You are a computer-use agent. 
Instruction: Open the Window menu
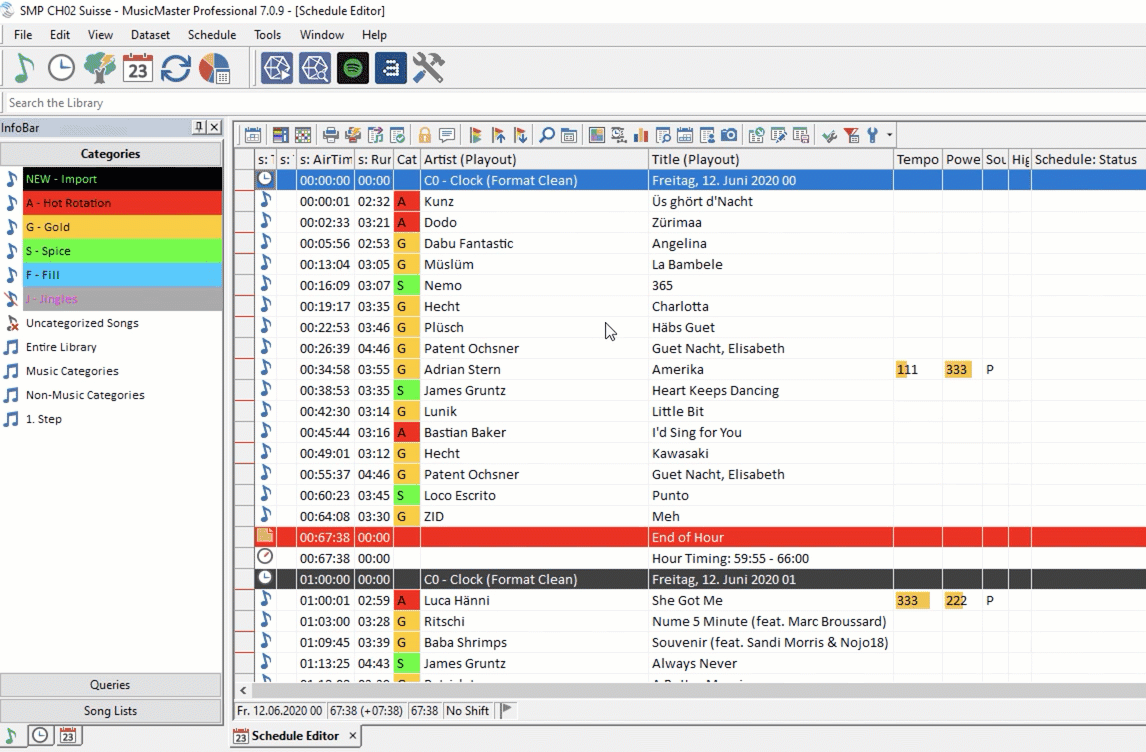pos(322,34)
